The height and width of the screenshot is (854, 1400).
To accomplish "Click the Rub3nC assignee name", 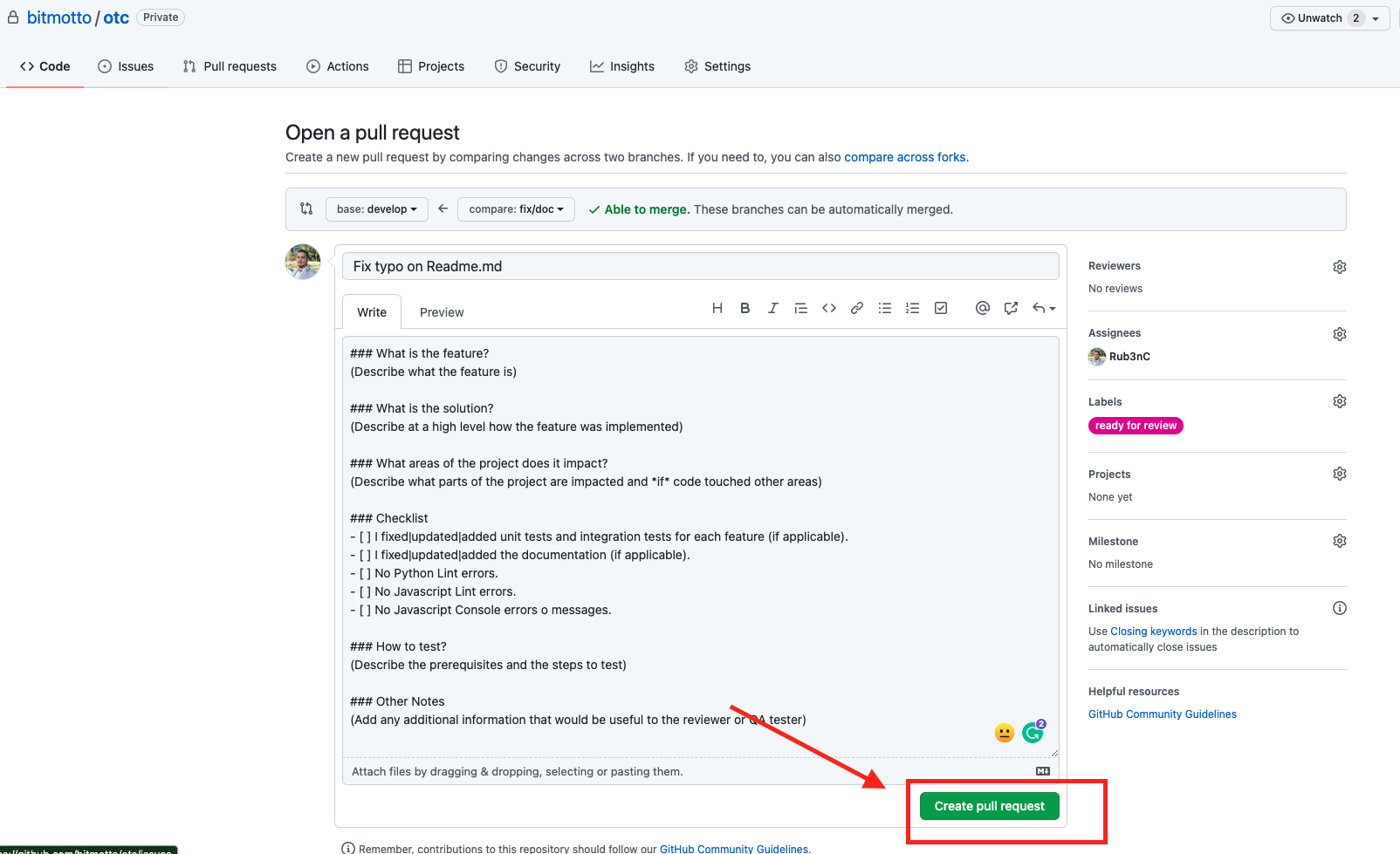I will [1129, 357].
